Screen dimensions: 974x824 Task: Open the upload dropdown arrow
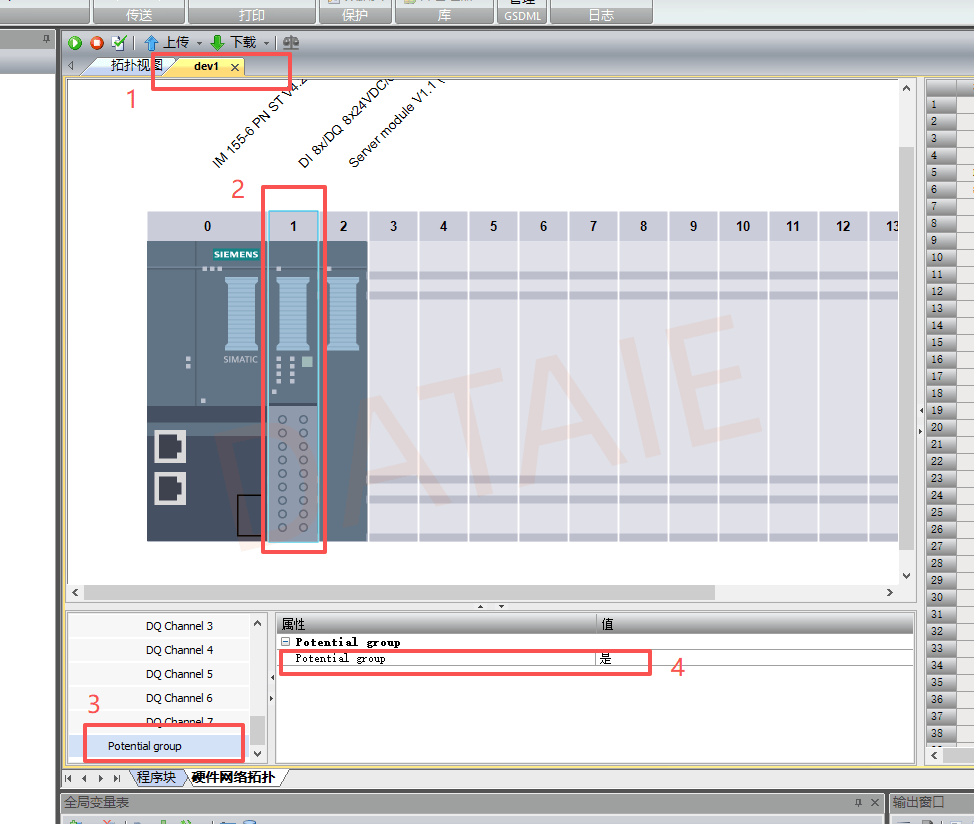[199, 43]
